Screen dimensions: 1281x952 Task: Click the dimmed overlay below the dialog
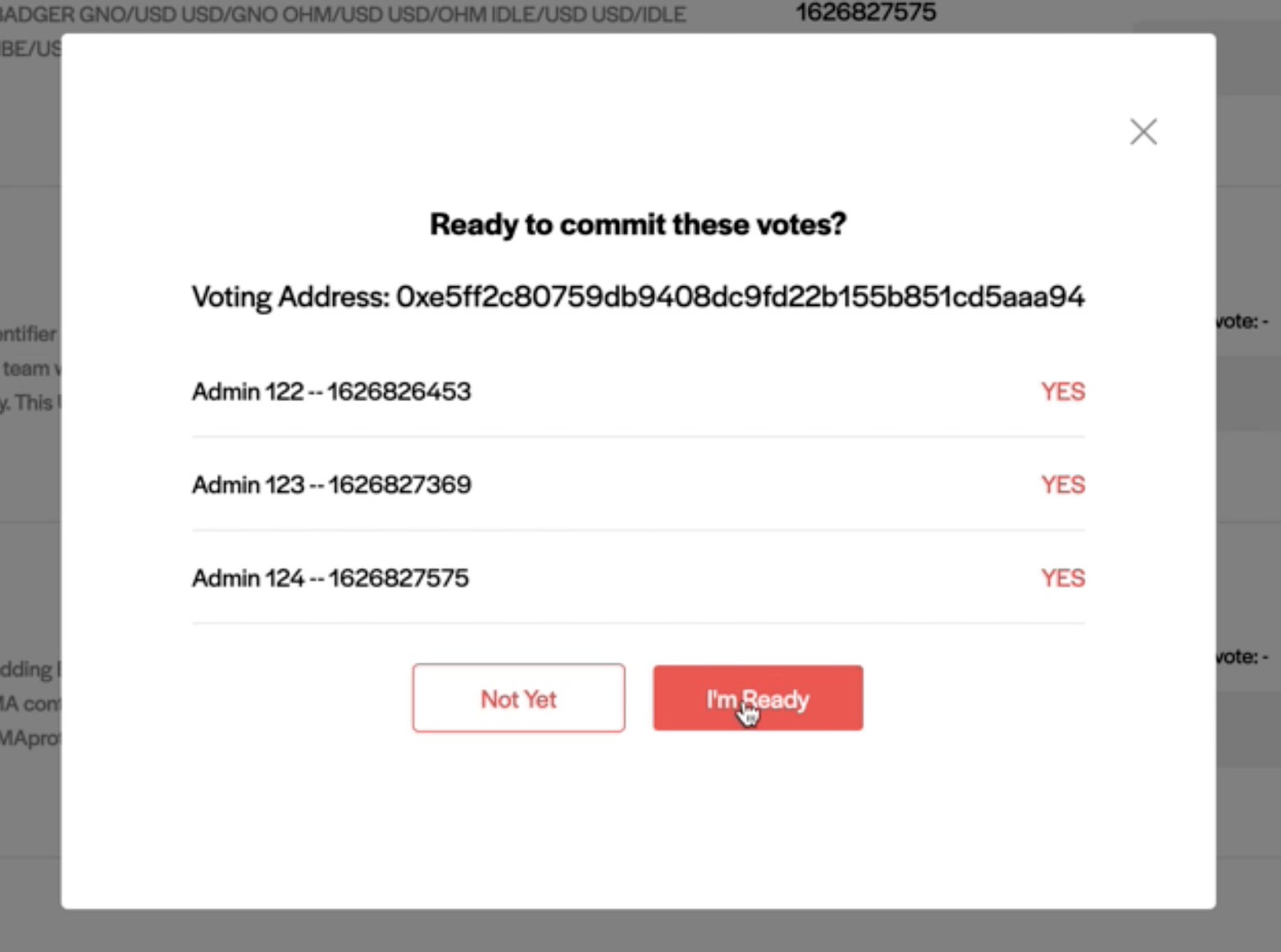(640, 931)
